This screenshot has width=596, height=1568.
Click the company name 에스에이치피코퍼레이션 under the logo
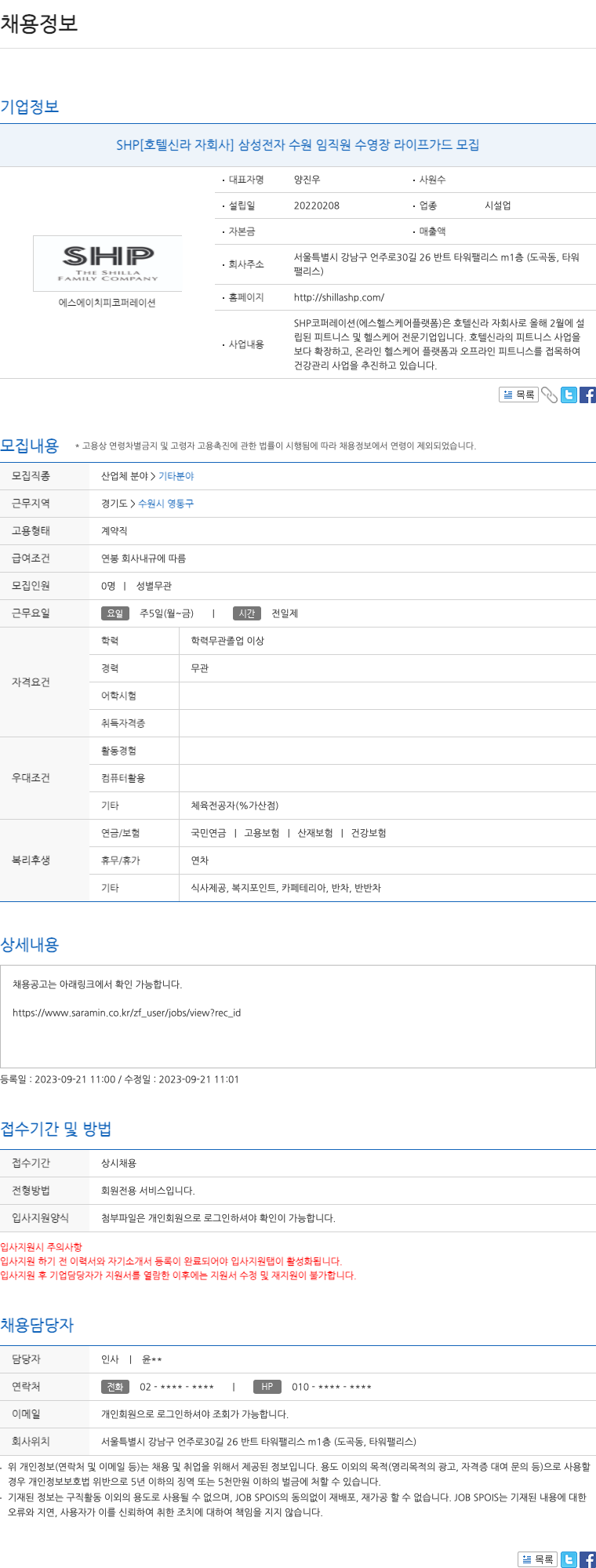point(107,303)
